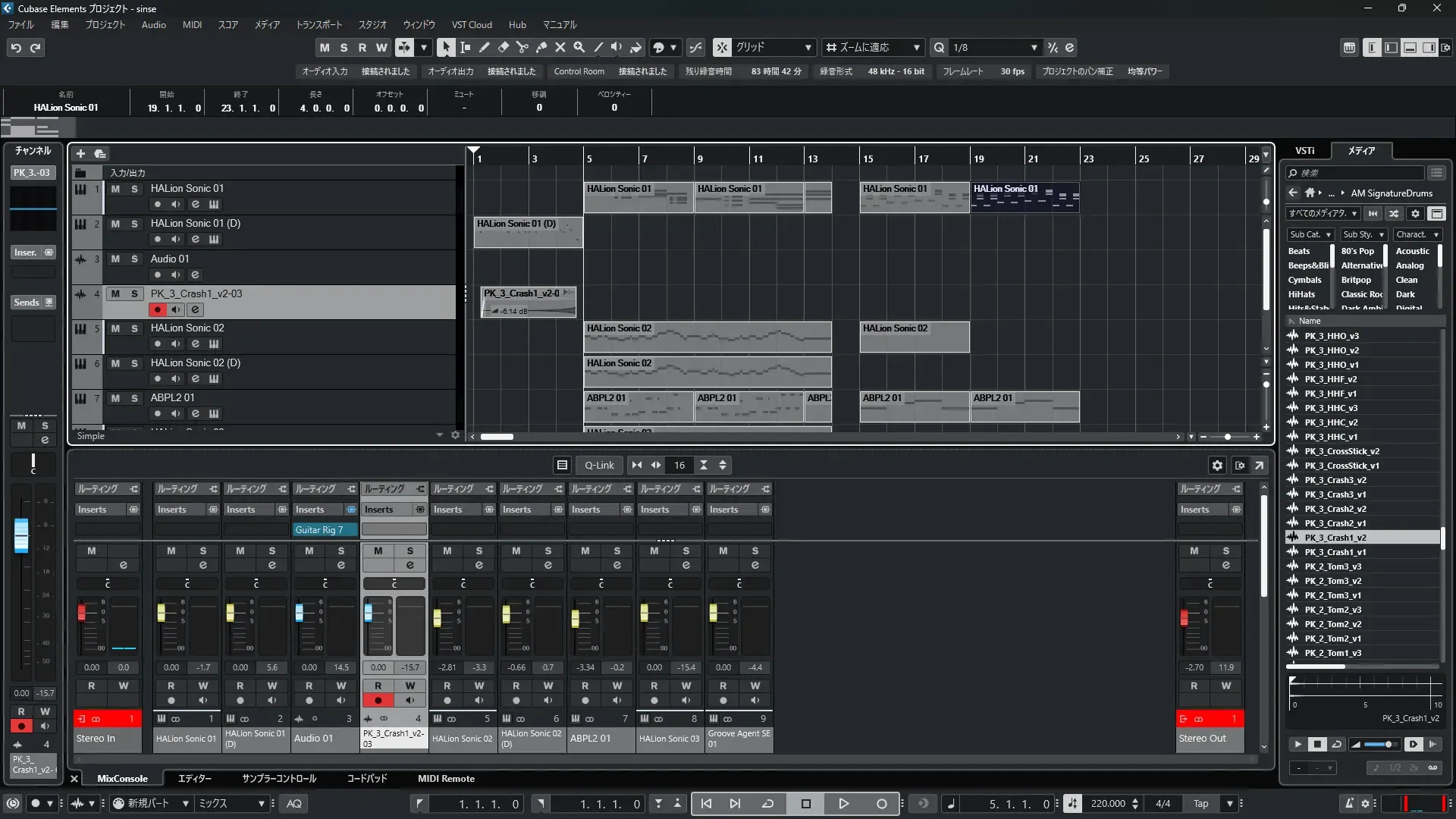Click the Q-Link button

pyautogui.click(x=599, y=466)
